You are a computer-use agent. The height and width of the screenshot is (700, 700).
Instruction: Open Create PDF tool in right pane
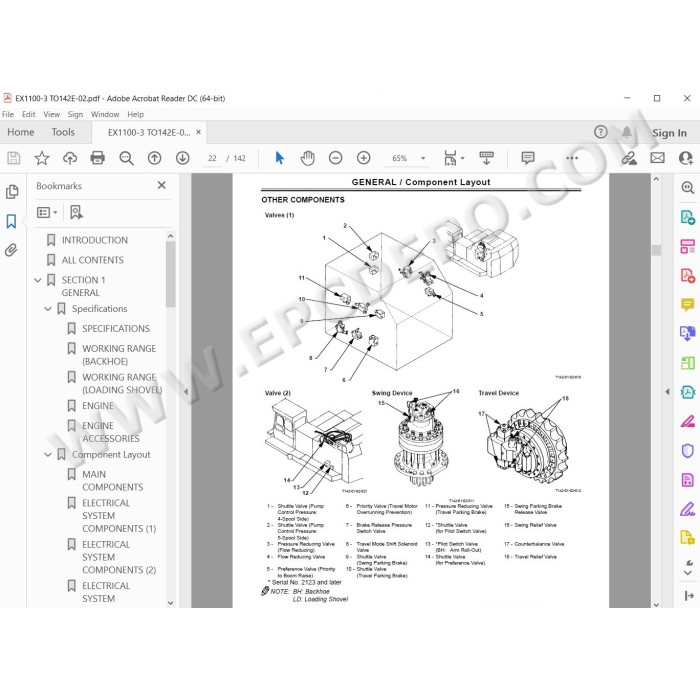[688, 275]
